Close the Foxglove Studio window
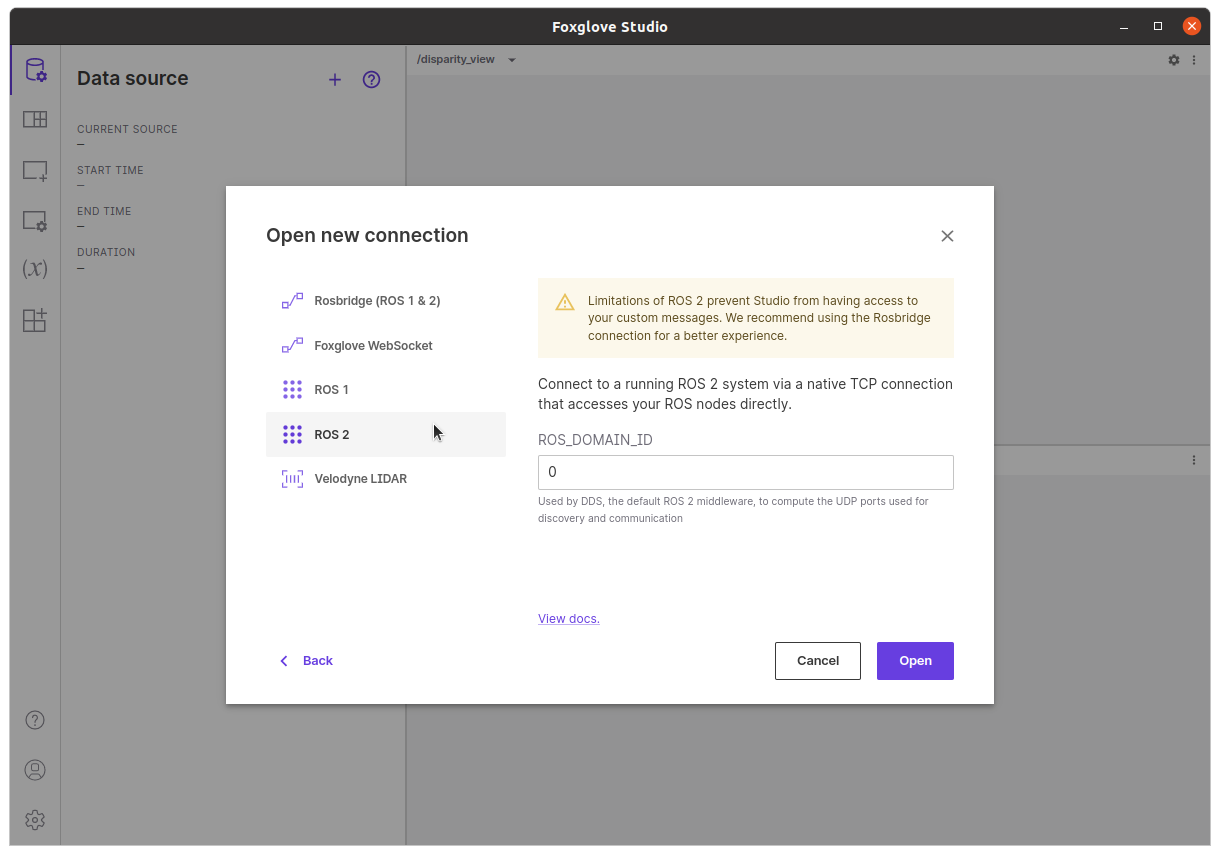Image resolution: width=1220 pixels, height=855 pixels. click(1192, 26)
